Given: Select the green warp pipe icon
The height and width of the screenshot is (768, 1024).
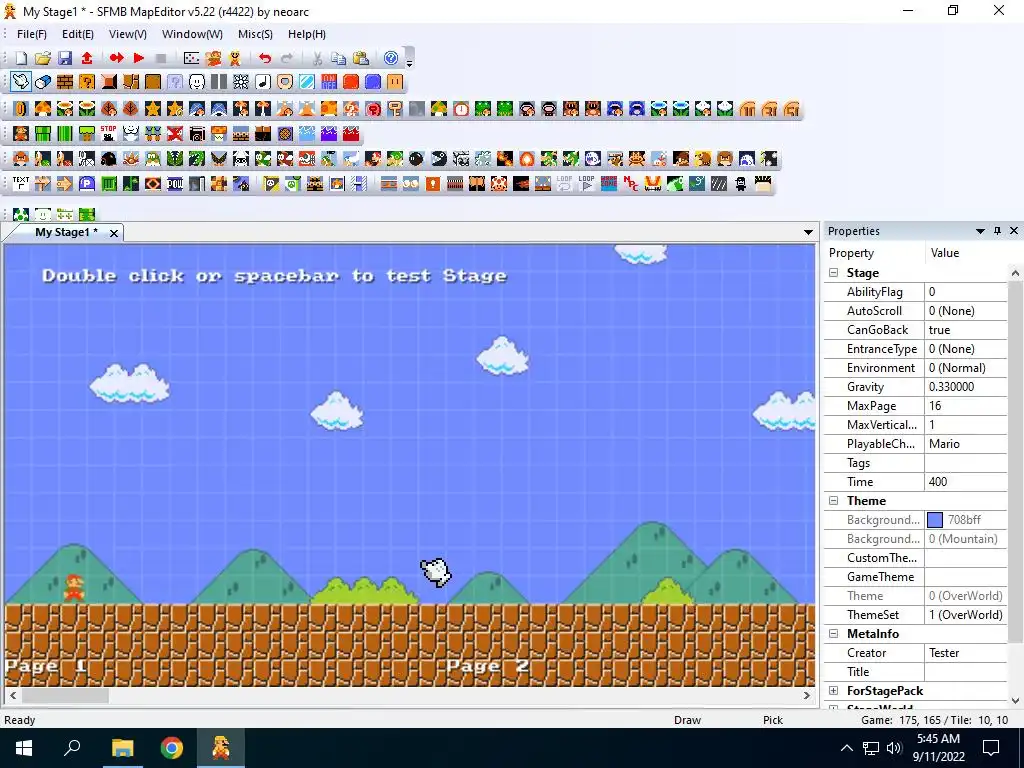Looking at the screenshot, I should [x=43, y=134].
